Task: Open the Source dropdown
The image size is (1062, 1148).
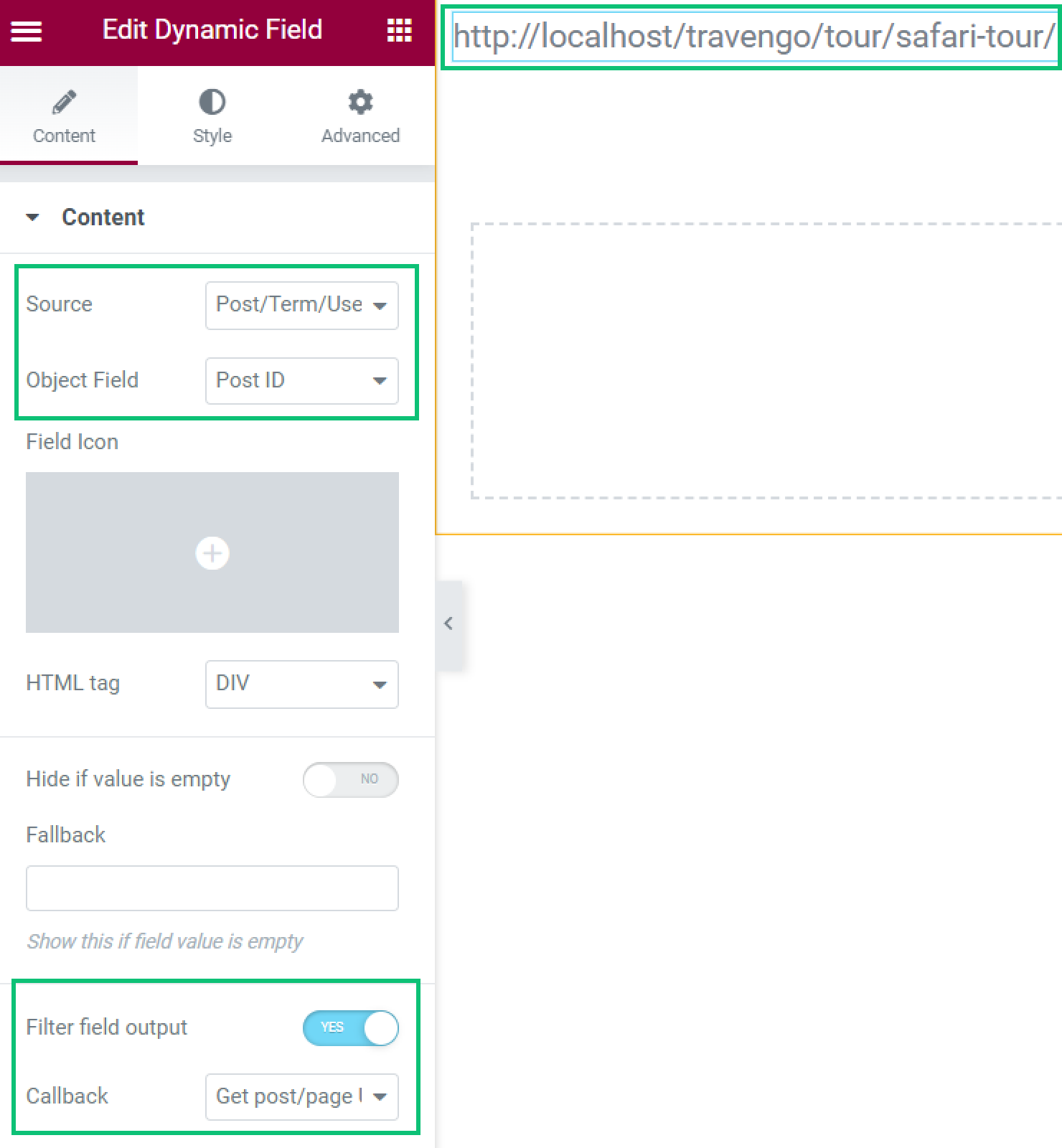Action: coord(301,305)
